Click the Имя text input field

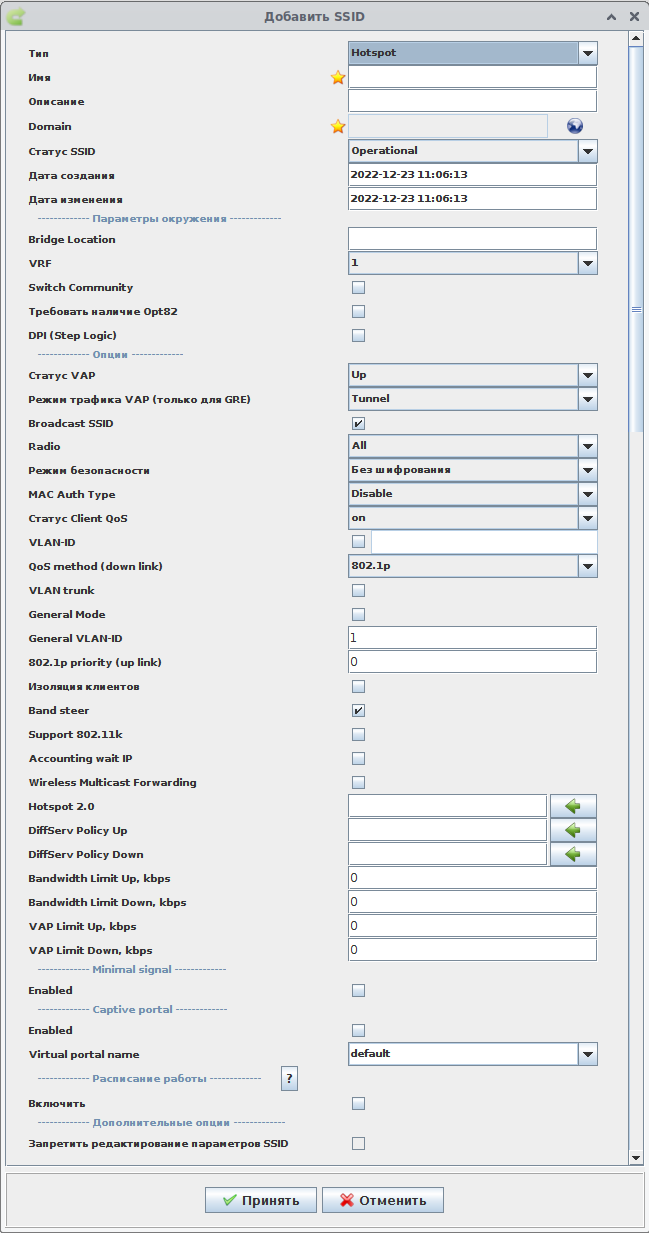click(x=472, y=77)
